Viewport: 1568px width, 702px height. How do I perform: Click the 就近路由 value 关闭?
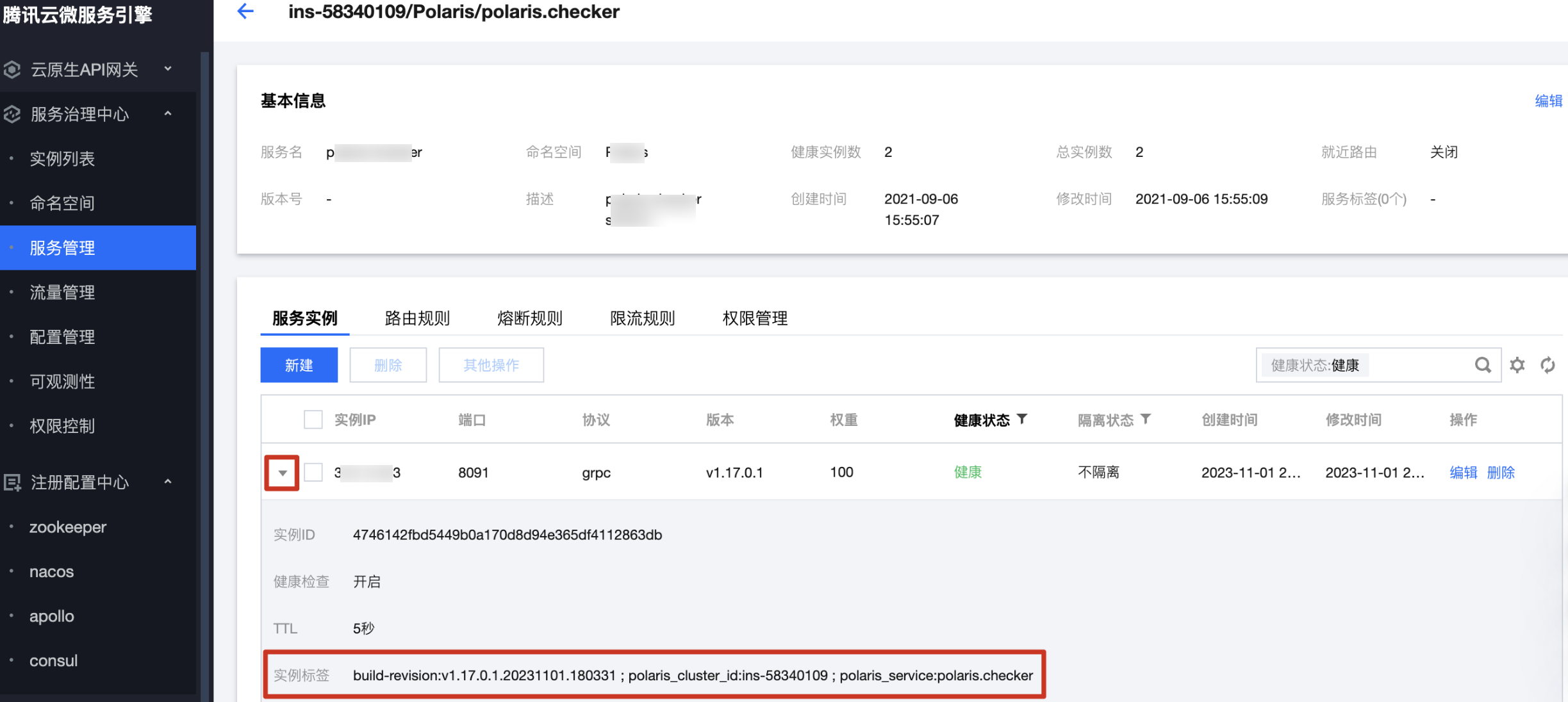1444,152
